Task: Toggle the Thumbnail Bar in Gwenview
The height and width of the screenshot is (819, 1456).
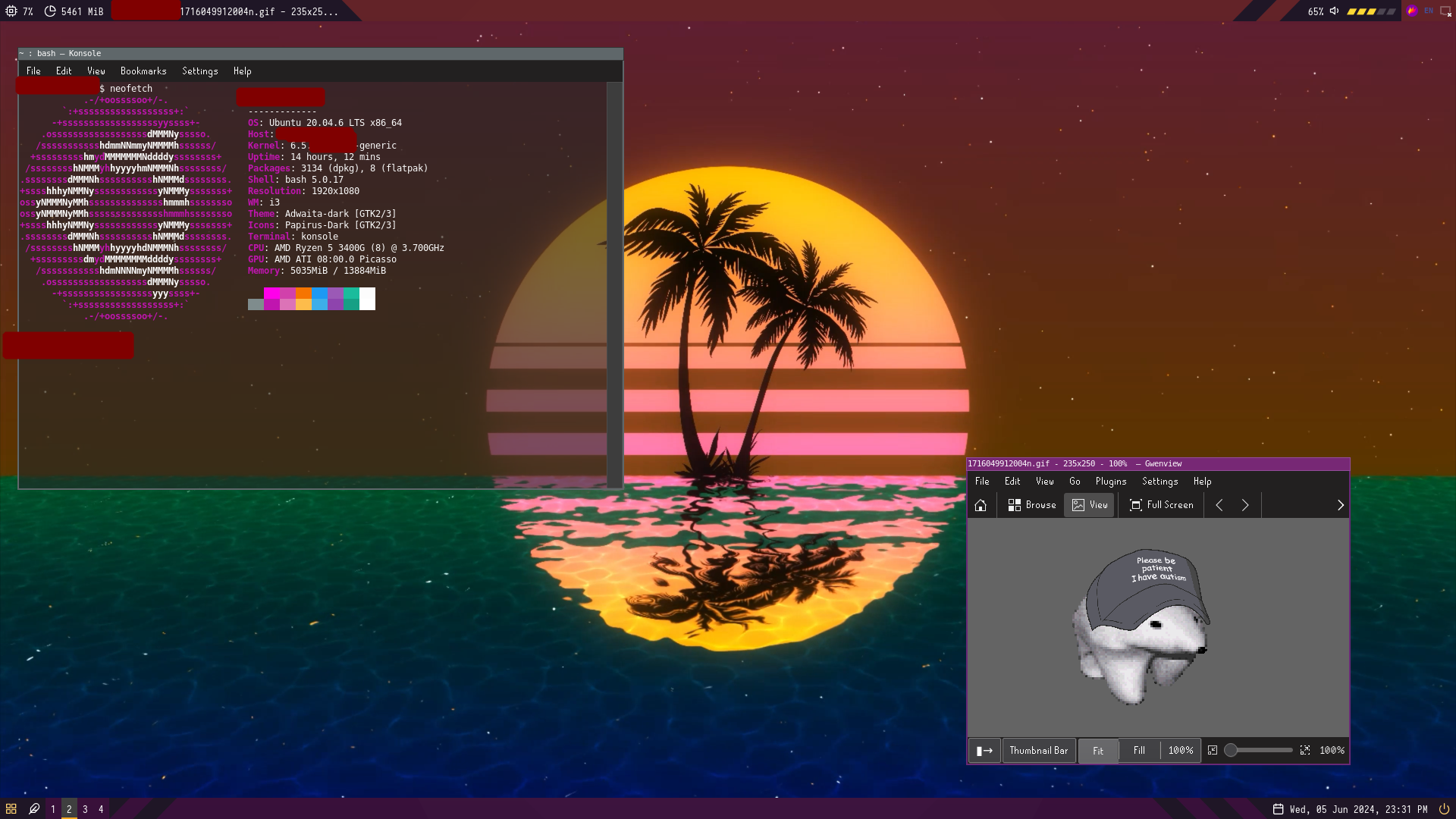Action: click(x=1039, y=750)
